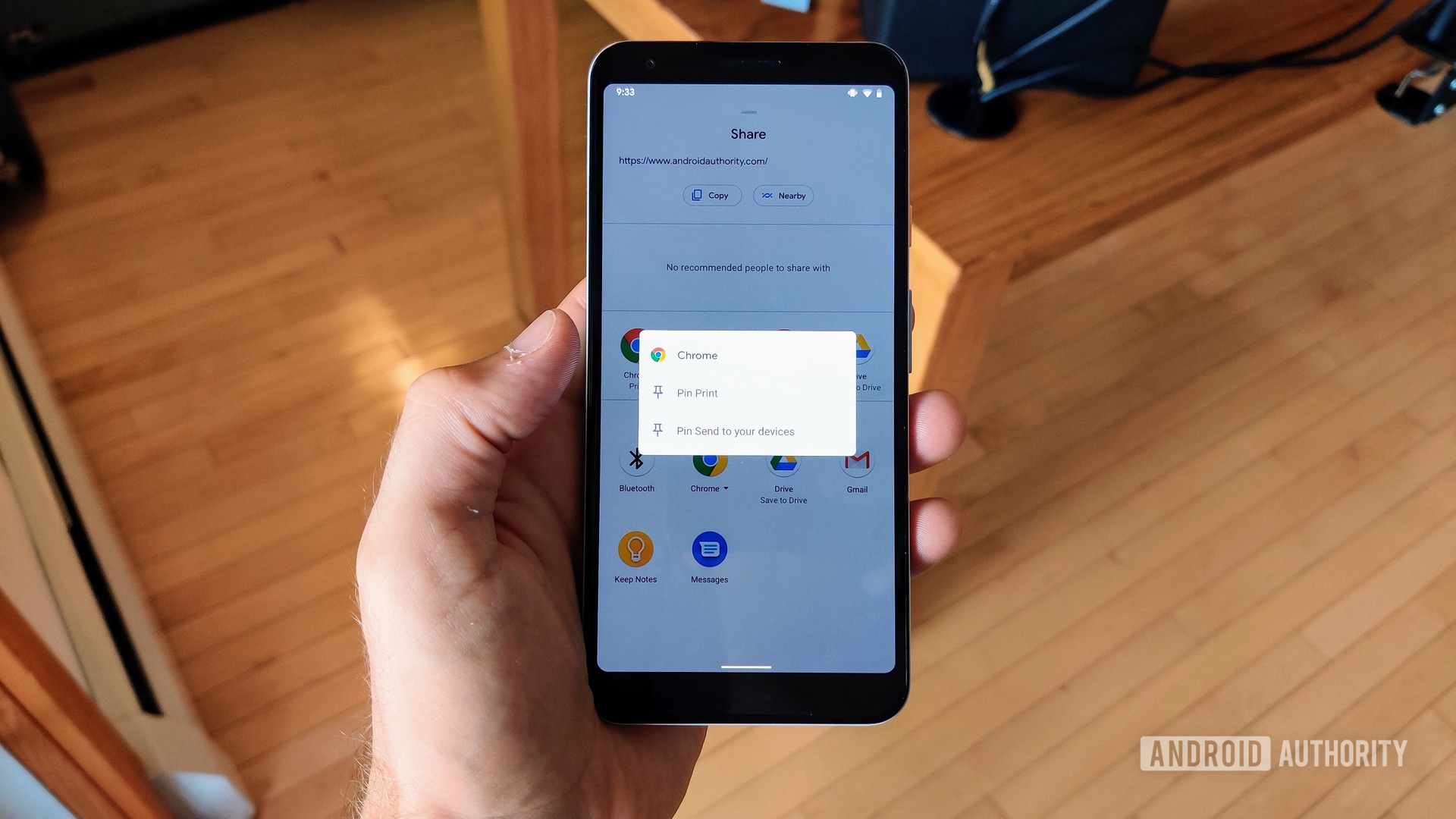Screen dimensions: 1456x819
Task: Tap the Nearby share button
Action: [x=784, y=194]
